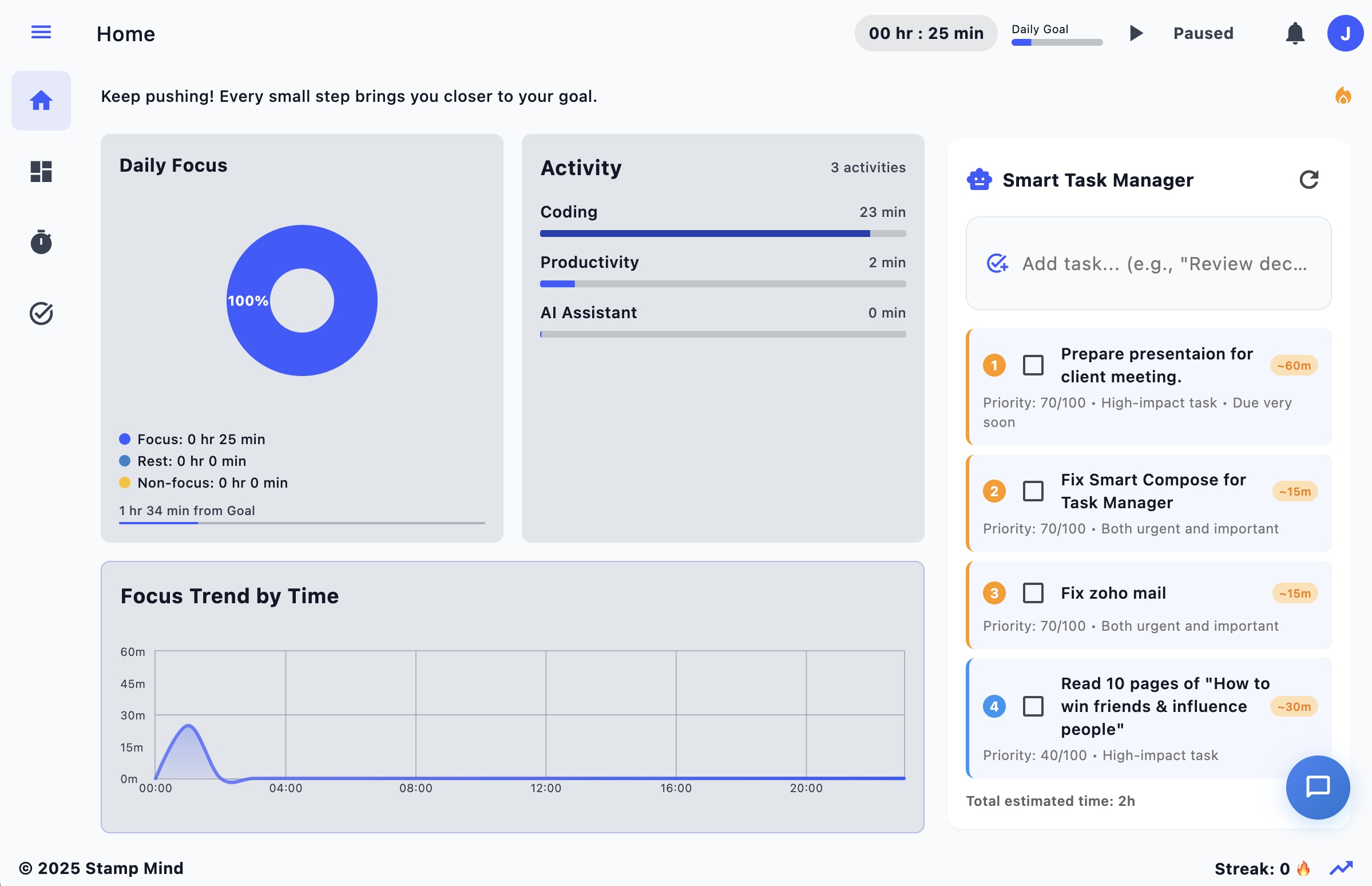
Task: Click the trend arrow icon near Streak
Action: tap(1341, 868)
